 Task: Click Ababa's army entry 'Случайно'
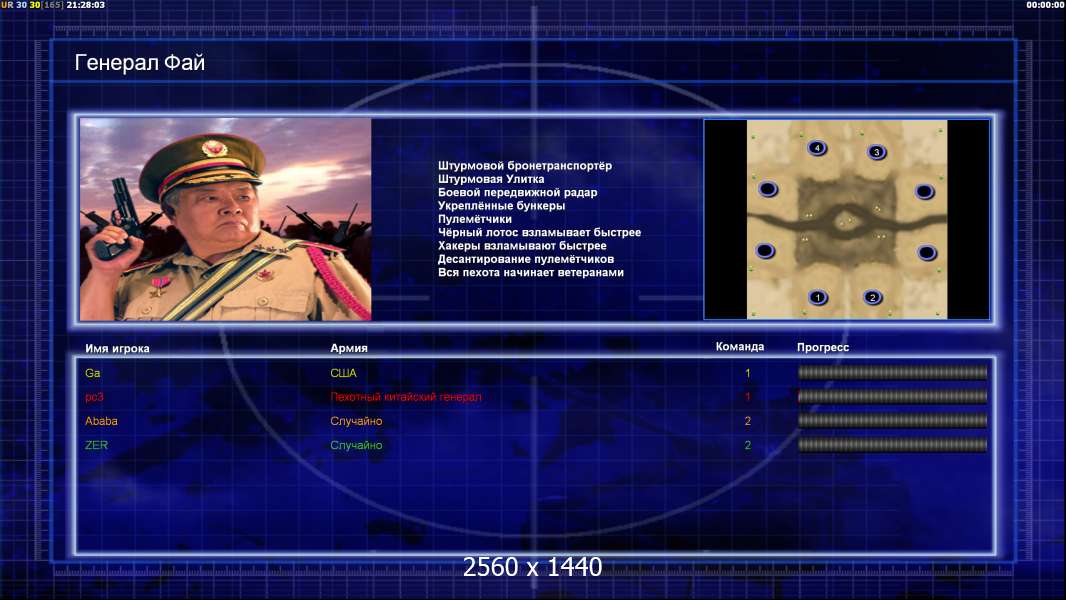pos(356,421)
